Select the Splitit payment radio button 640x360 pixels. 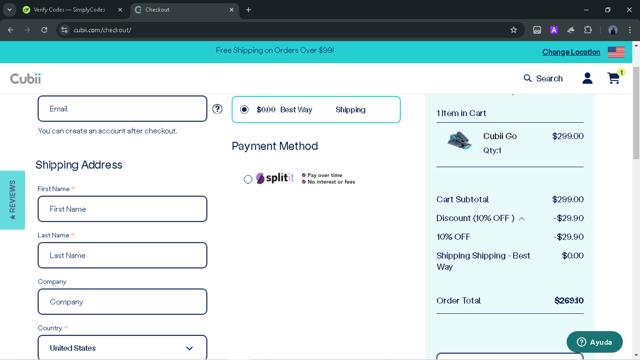click(x=248, y=179)
